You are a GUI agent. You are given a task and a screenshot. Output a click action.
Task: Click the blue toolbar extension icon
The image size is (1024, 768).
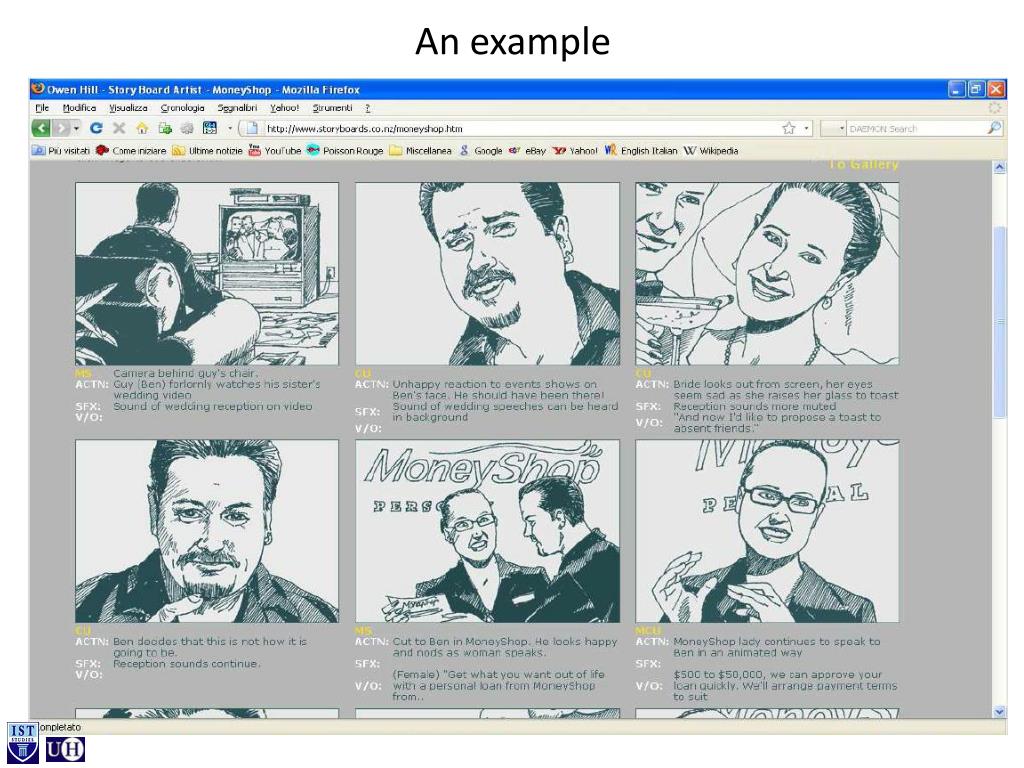click(x=210, y=128)
